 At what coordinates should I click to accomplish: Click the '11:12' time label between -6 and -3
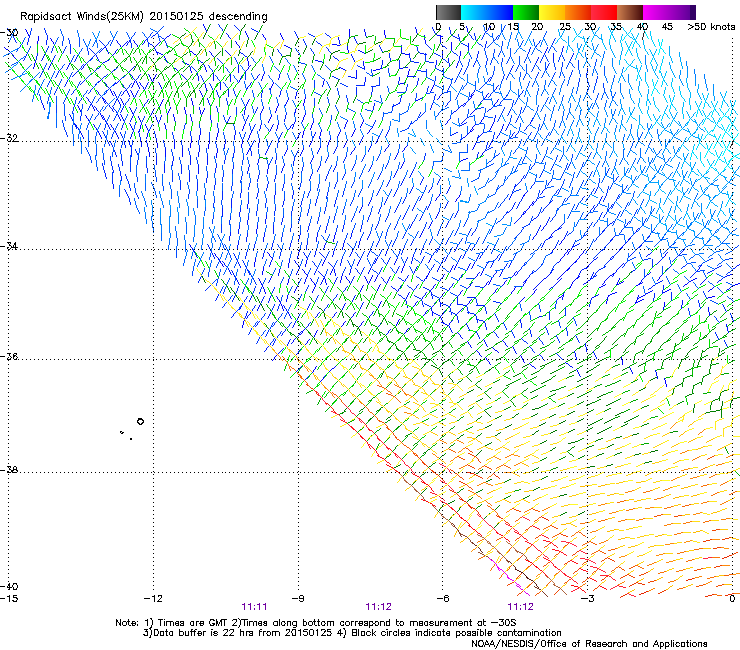pyautogui.click(x=521, y=607)
